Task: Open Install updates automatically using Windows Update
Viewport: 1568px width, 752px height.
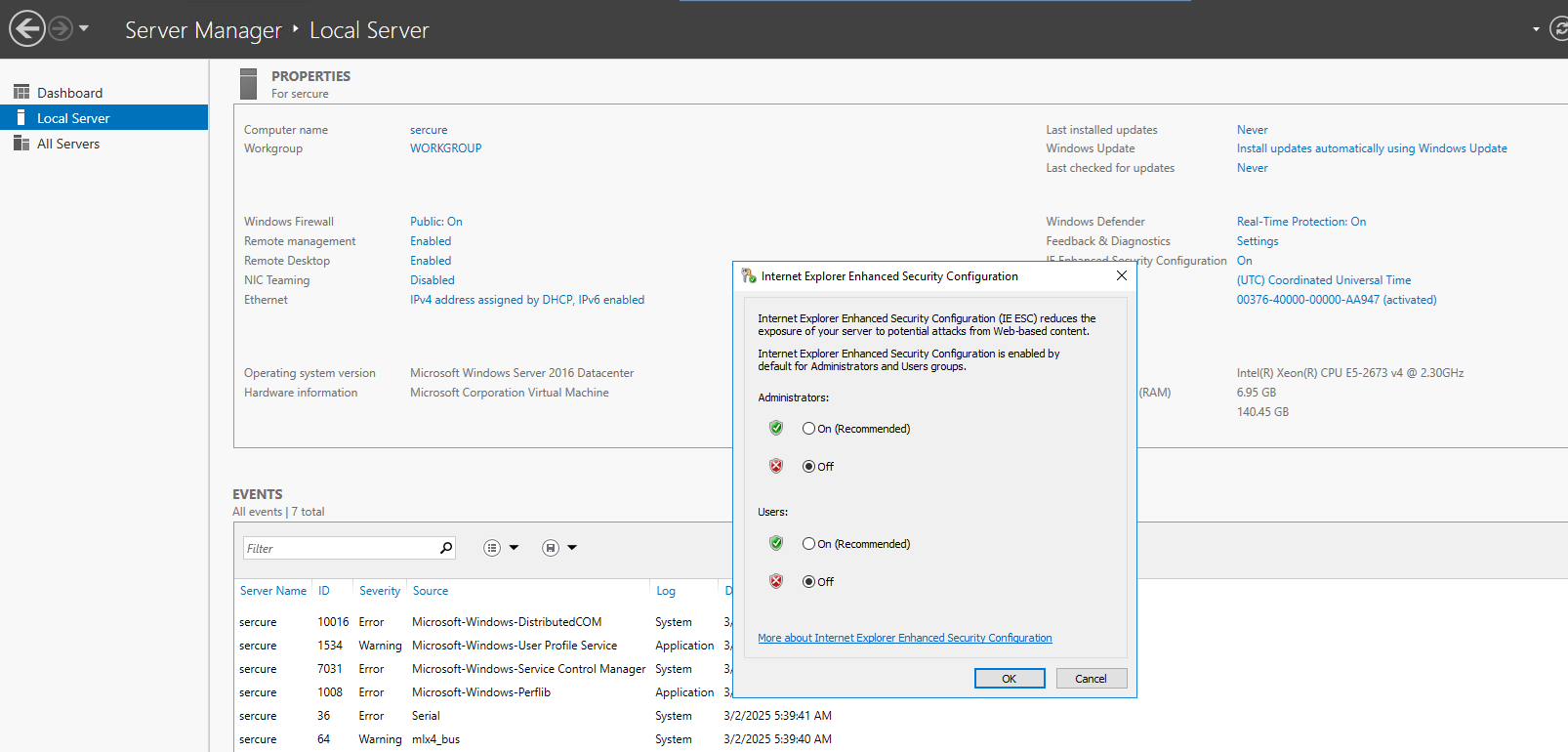Action: [x=1372, y=148]
